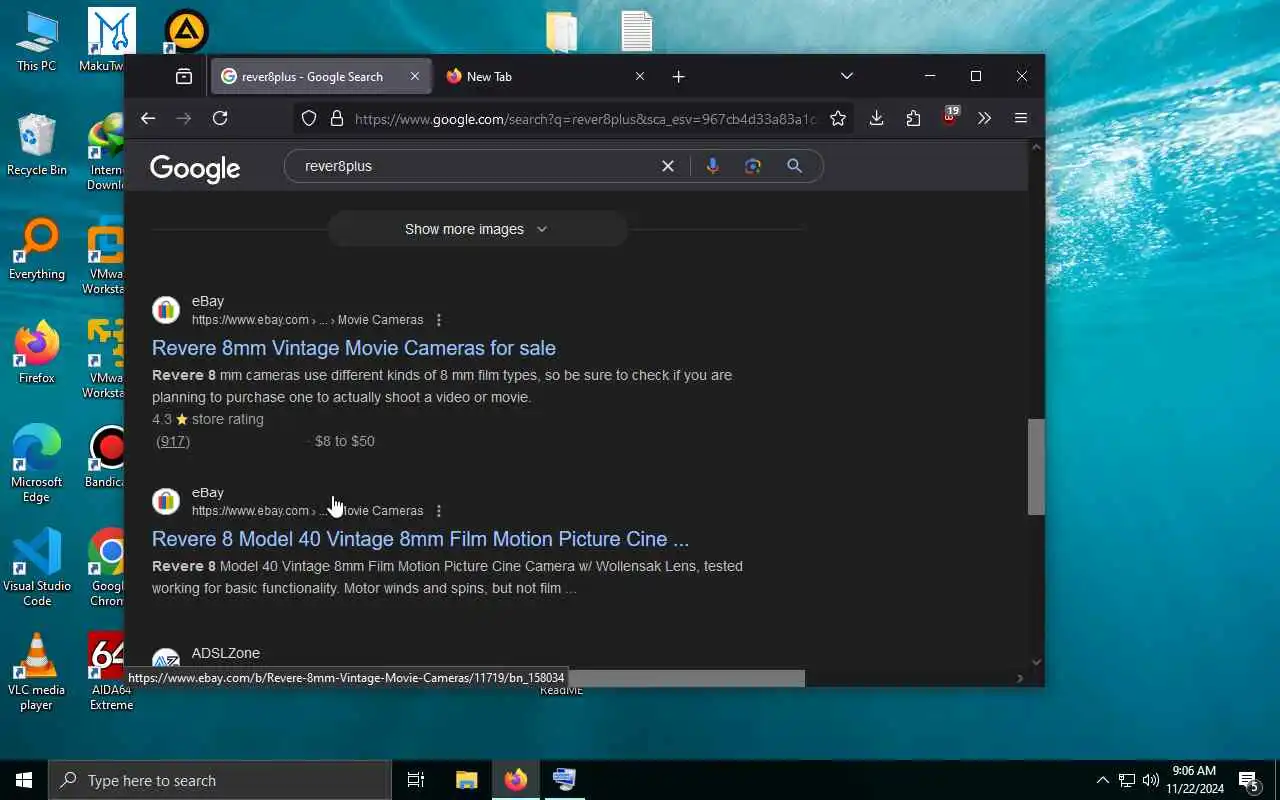Open options menu for second eBay result
Screen dimensions: 1280x800
(x=439, y=511)
